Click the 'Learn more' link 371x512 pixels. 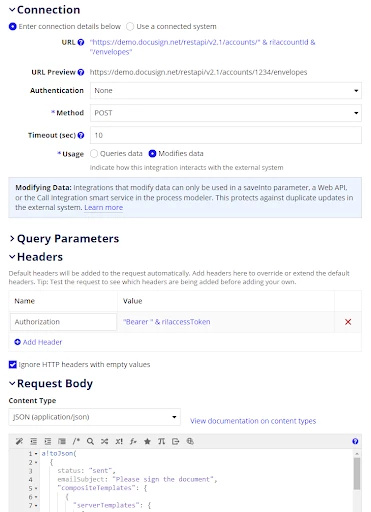103,207
